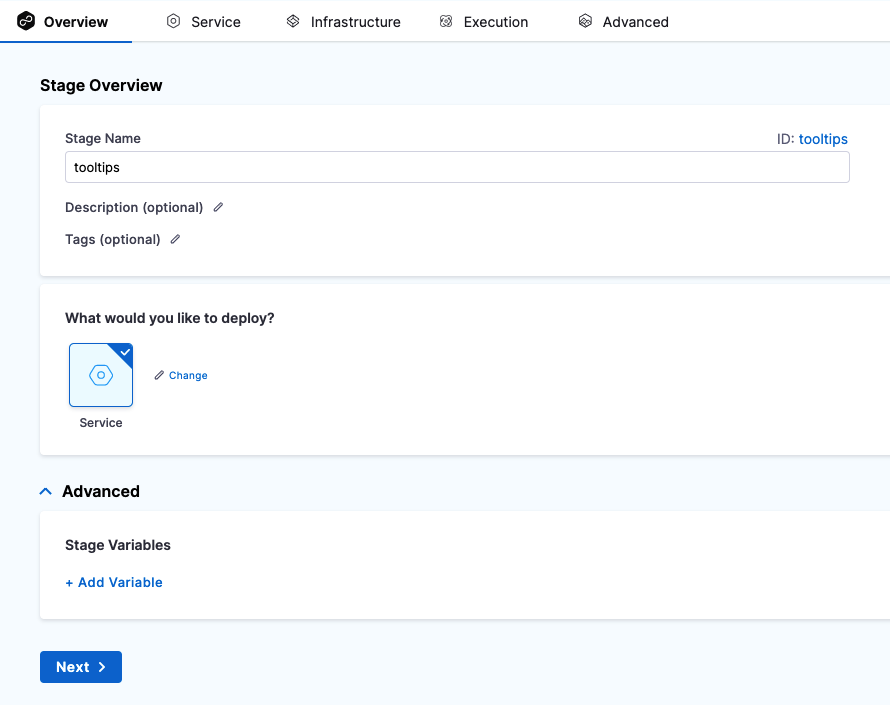This screenshot has width=890, height=705.
Task: Click the pencil icon beside Change
Action: pos(159,375)
